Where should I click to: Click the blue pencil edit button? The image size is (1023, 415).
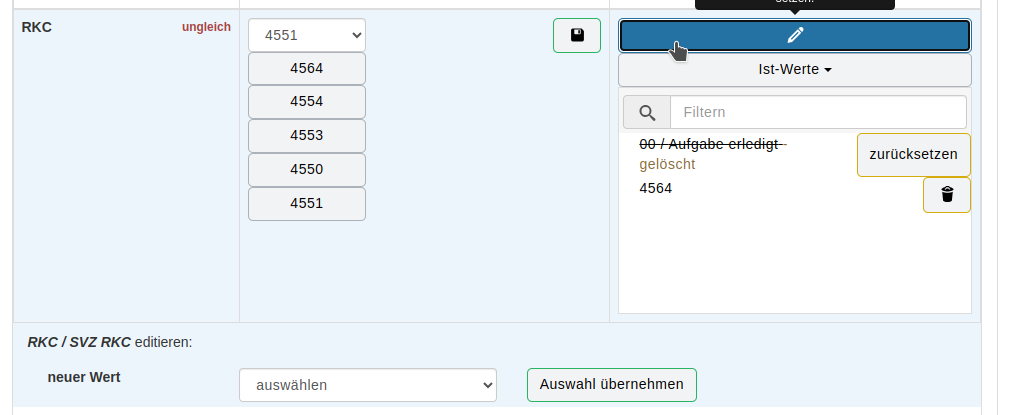[795, 35]
